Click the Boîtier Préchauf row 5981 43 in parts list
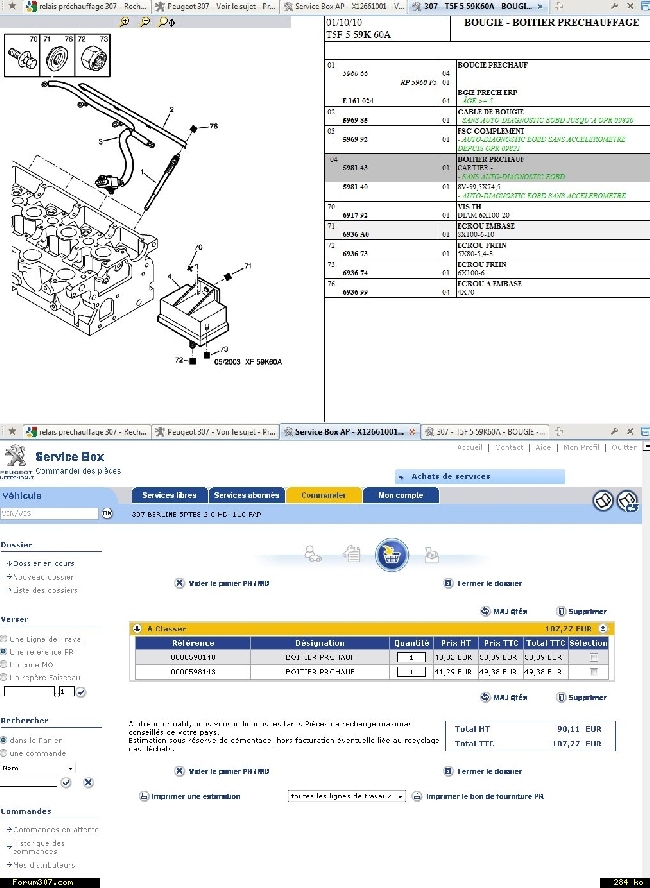This screenshot has width=650, height=888. [x=488, y=168]
